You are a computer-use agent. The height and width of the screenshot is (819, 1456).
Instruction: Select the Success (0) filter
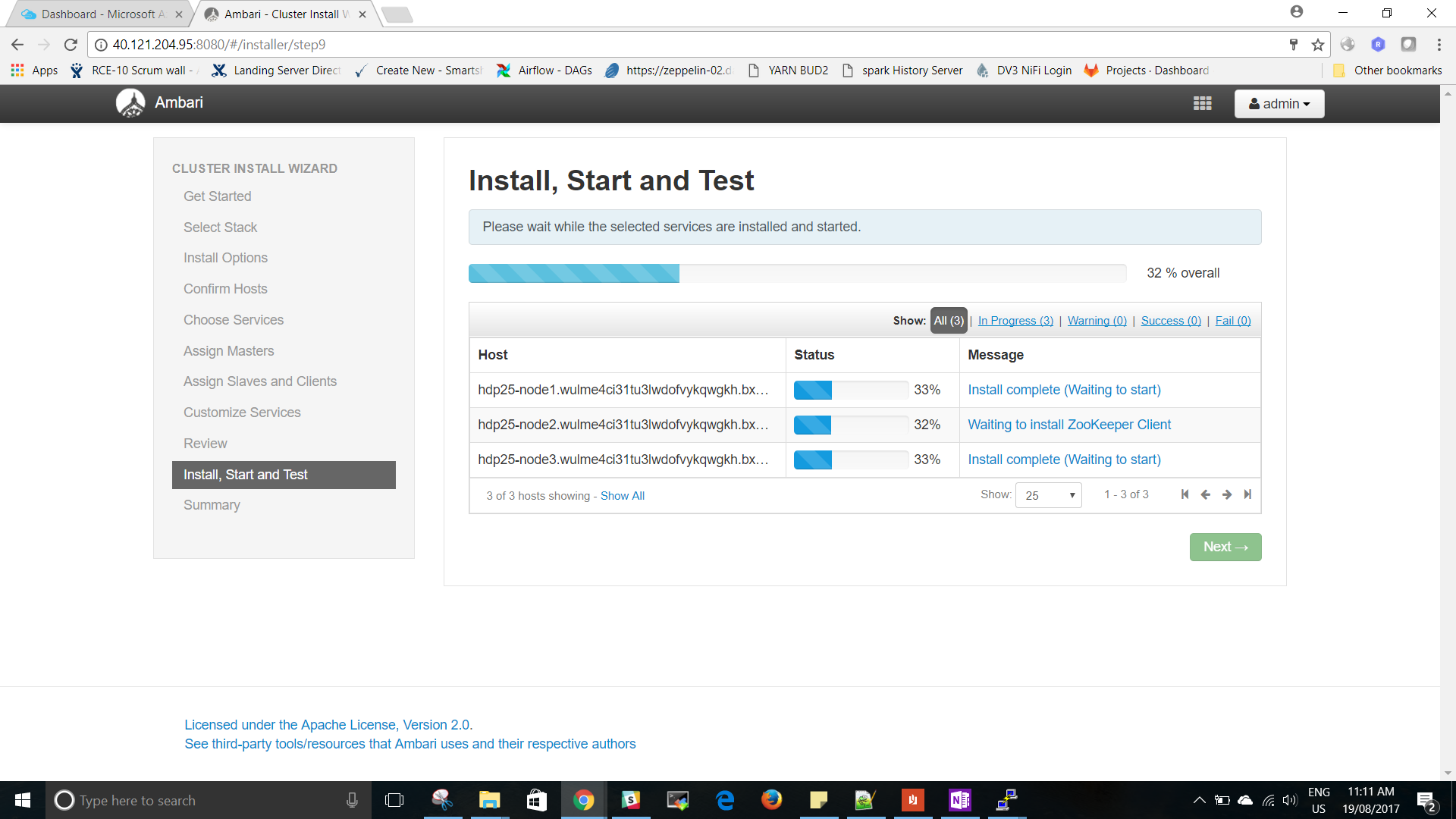click(1170, 320)
